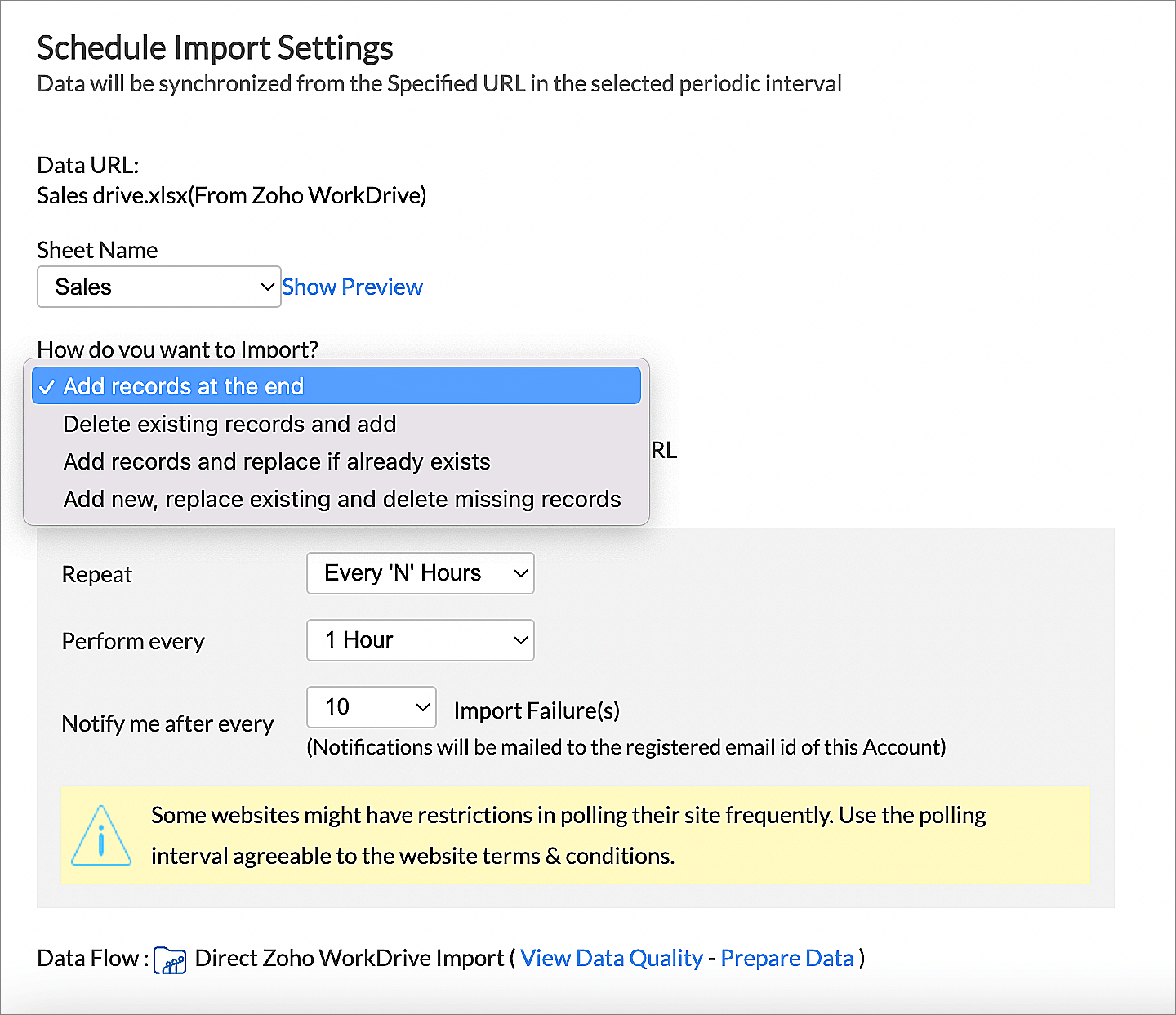Viewport: 1176px width, 1015px height.
Task: Open the Sheet Name dropdown
Action: pyautogui.click(x=158, y=287)
